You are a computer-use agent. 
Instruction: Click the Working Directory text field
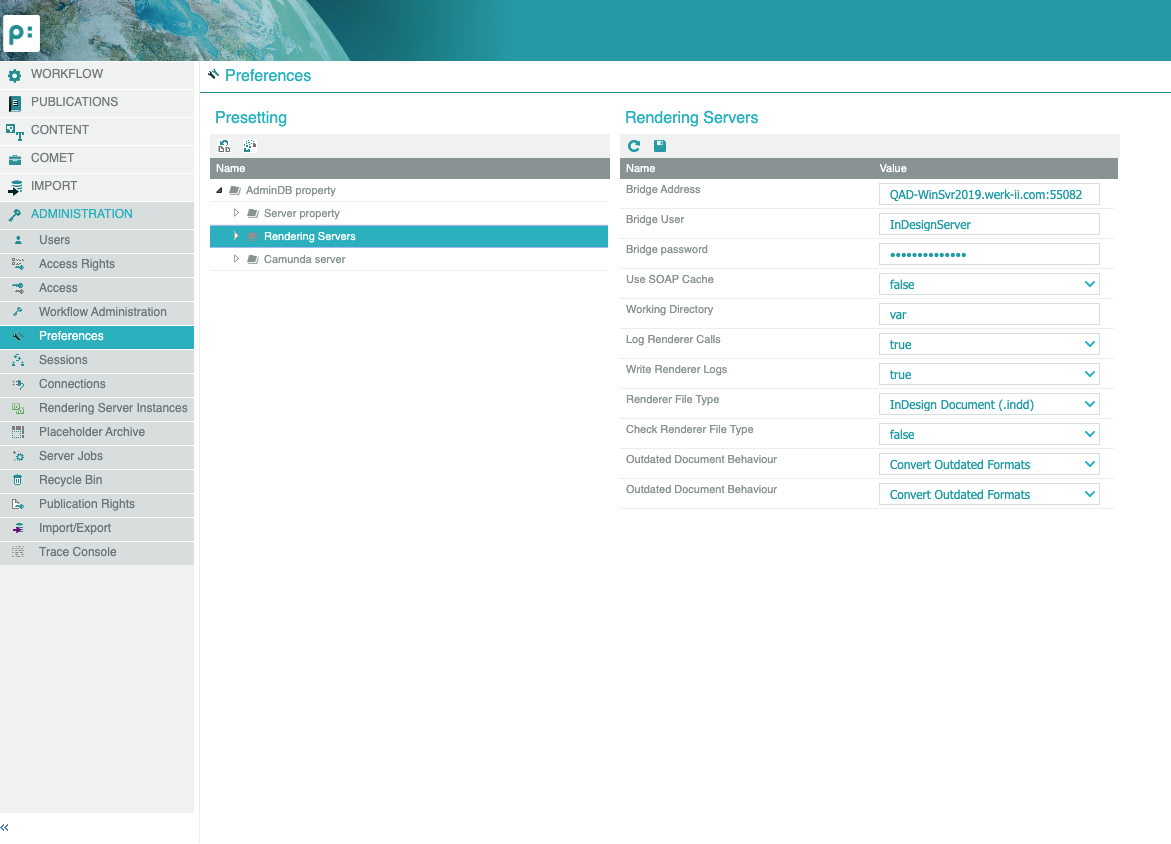[x=988, y=315]
